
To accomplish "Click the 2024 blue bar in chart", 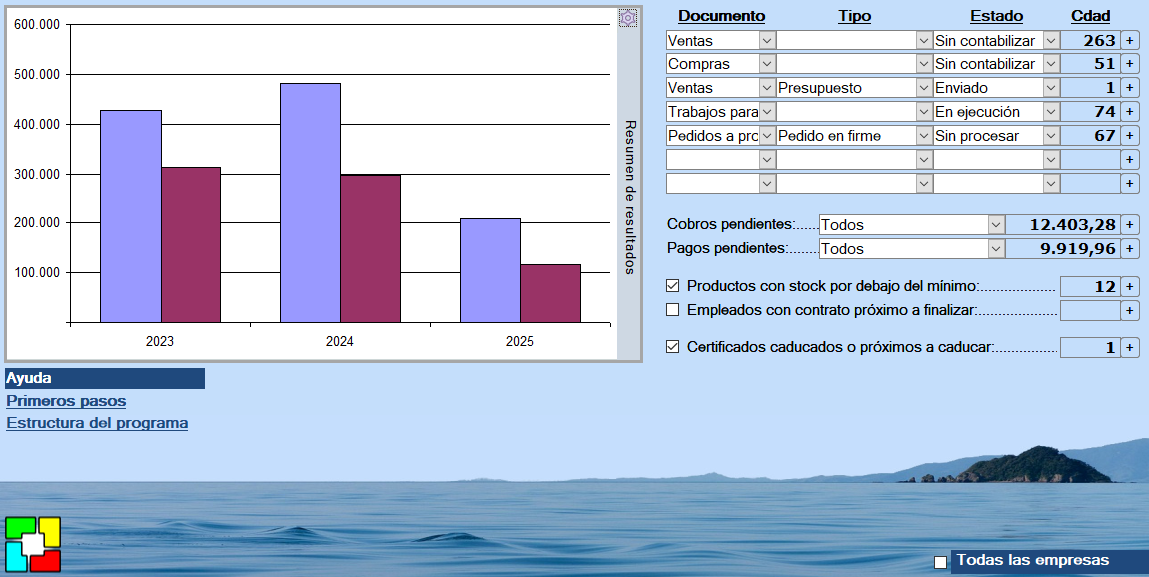I will pyautogui.click(x=310, y=202).
